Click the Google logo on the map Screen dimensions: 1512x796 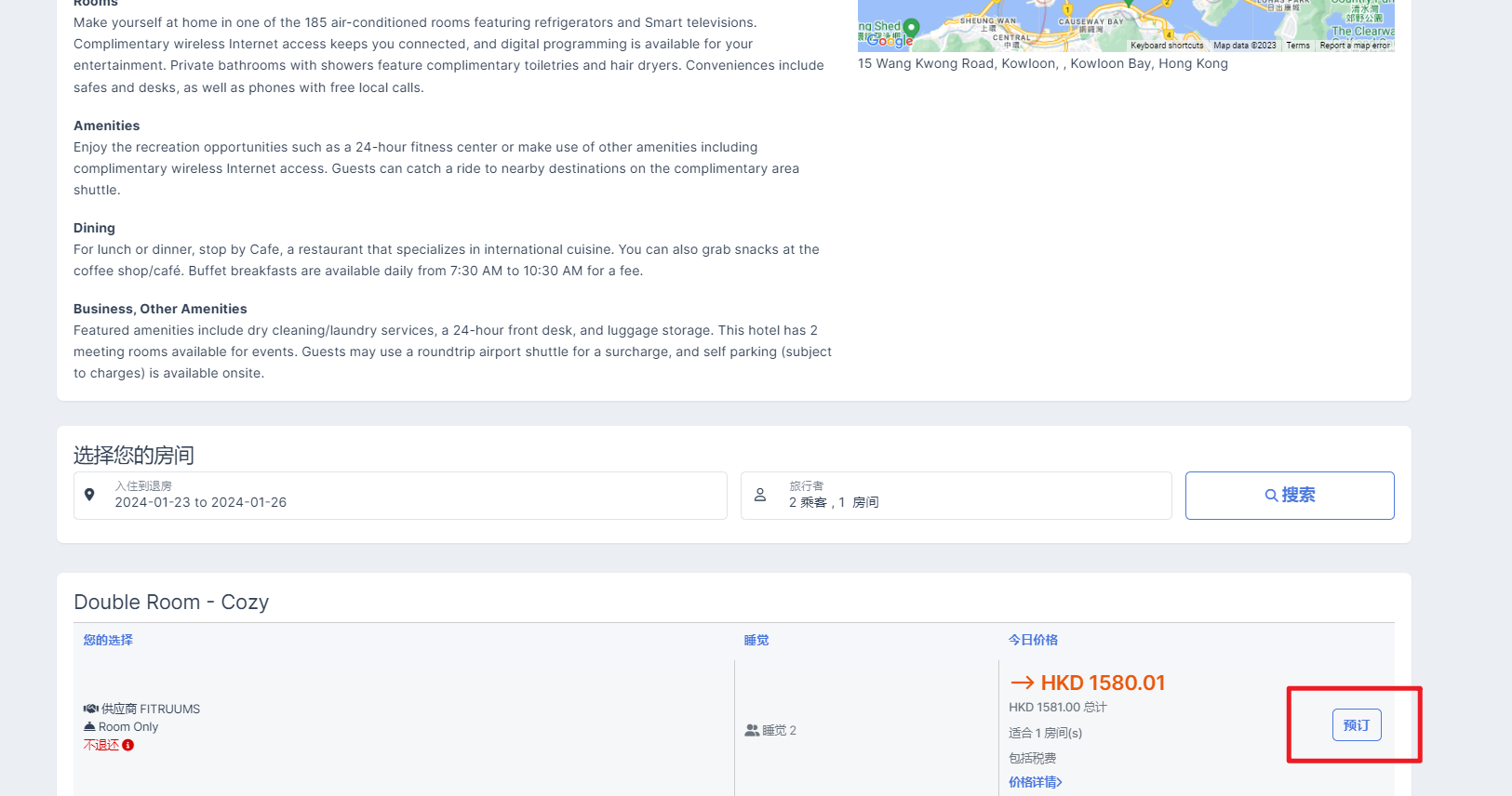tap(890, 41)
